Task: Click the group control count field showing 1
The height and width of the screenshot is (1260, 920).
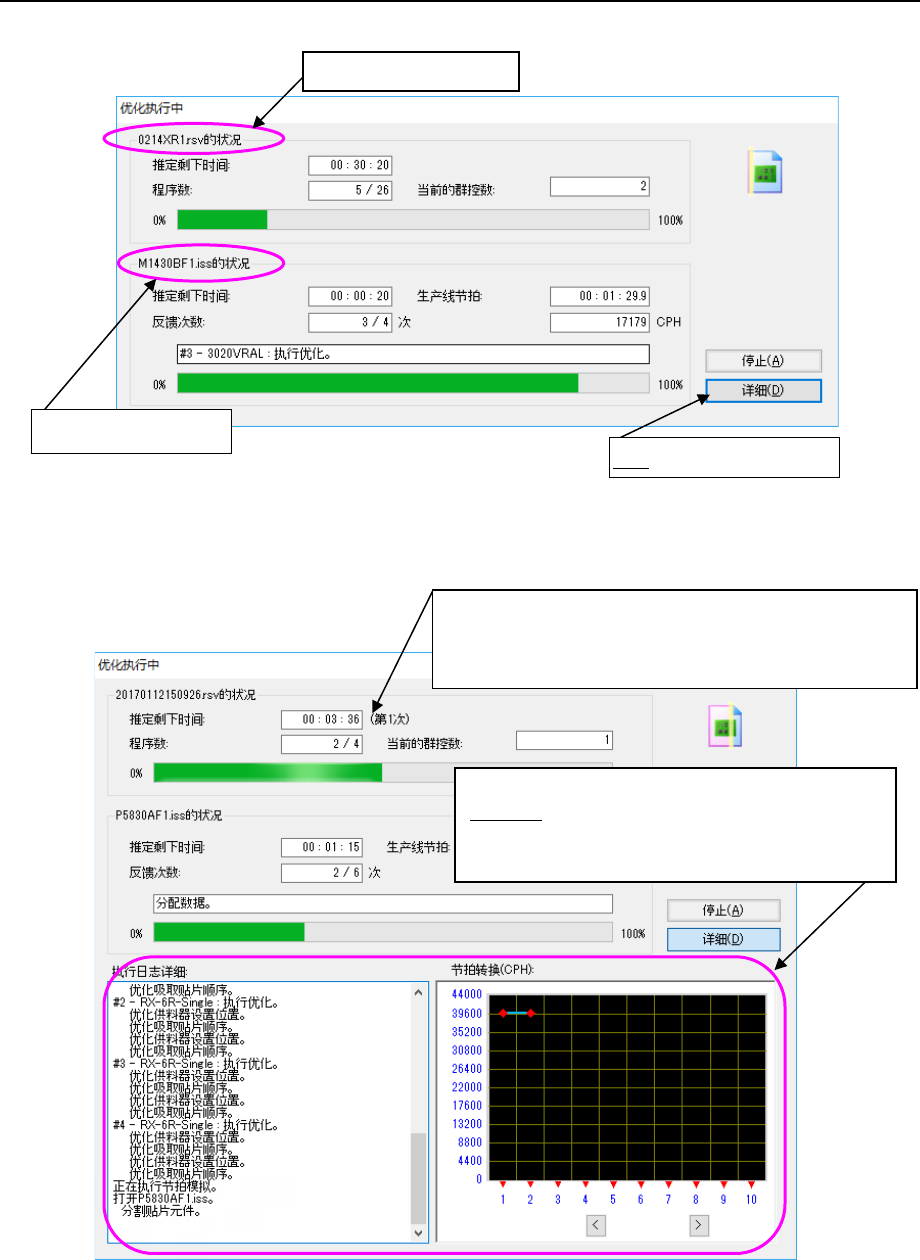Action: [564, 740]
